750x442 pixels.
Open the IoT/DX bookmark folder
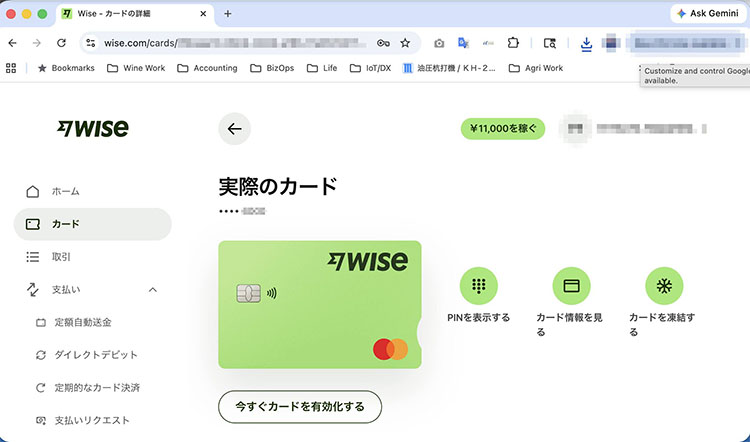pos(370,68)
